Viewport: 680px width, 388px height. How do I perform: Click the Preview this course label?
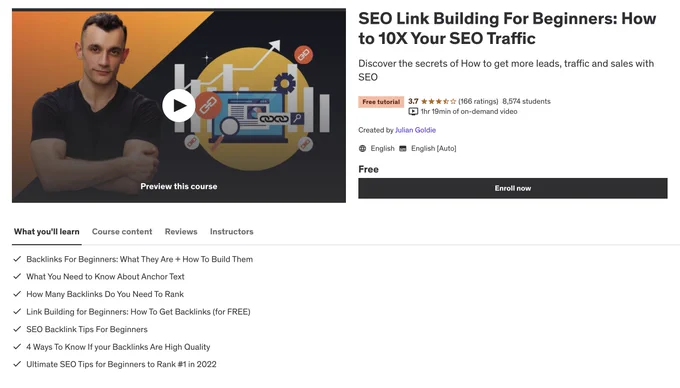(179, 186)
